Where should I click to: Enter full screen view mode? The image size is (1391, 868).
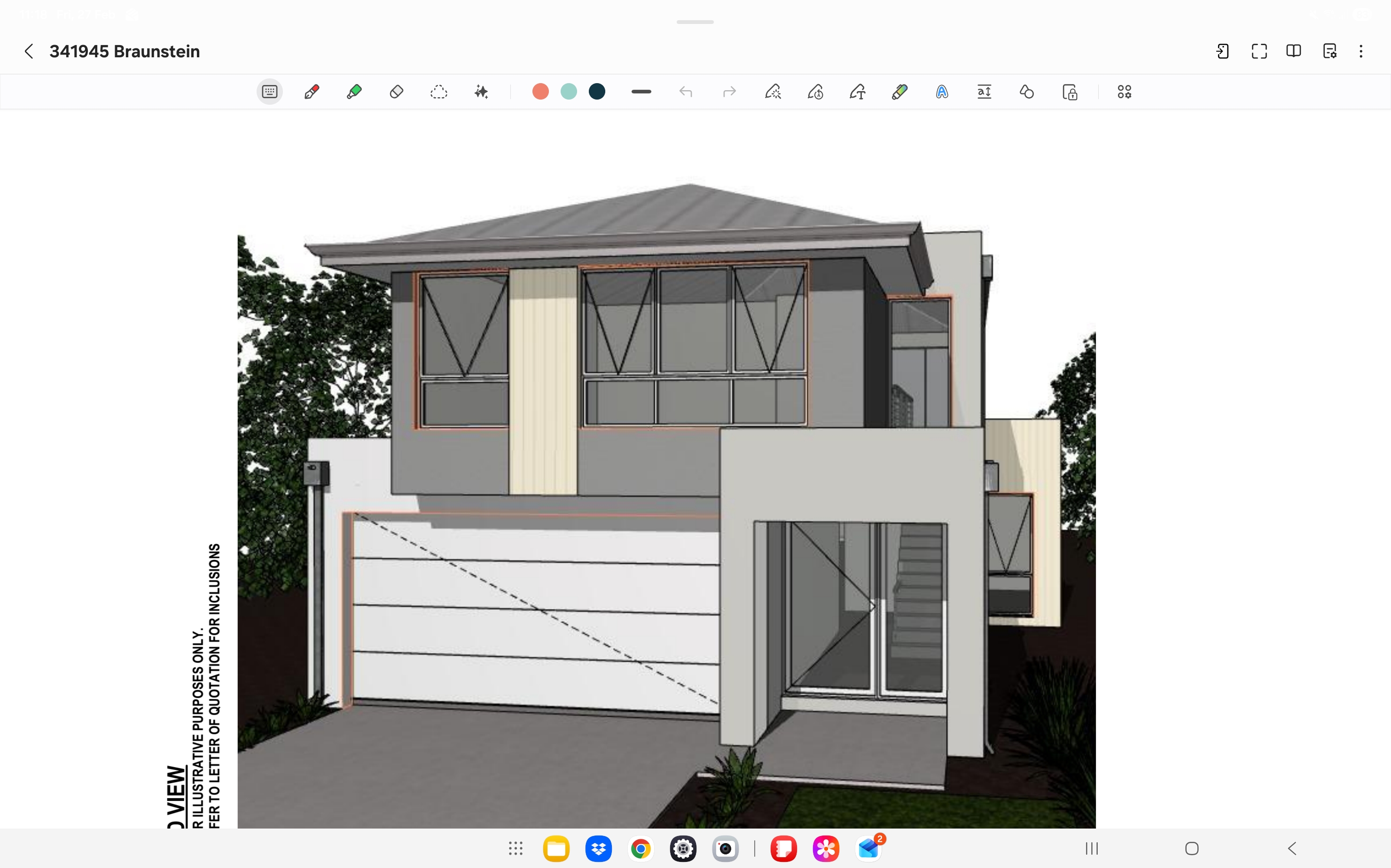coord(1259,52)
